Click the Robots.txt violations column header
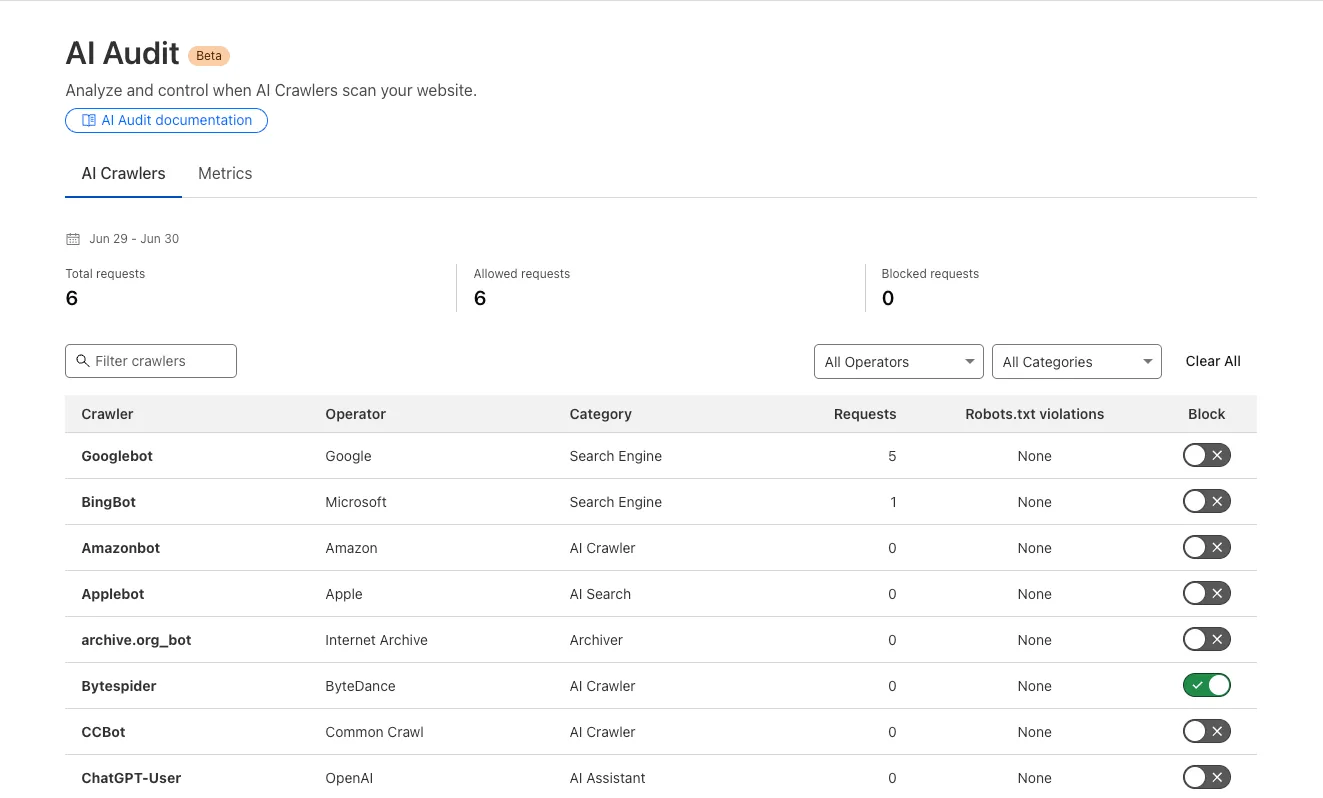1323x798 pixels. pyautogui.click(x=1034, y=414)
